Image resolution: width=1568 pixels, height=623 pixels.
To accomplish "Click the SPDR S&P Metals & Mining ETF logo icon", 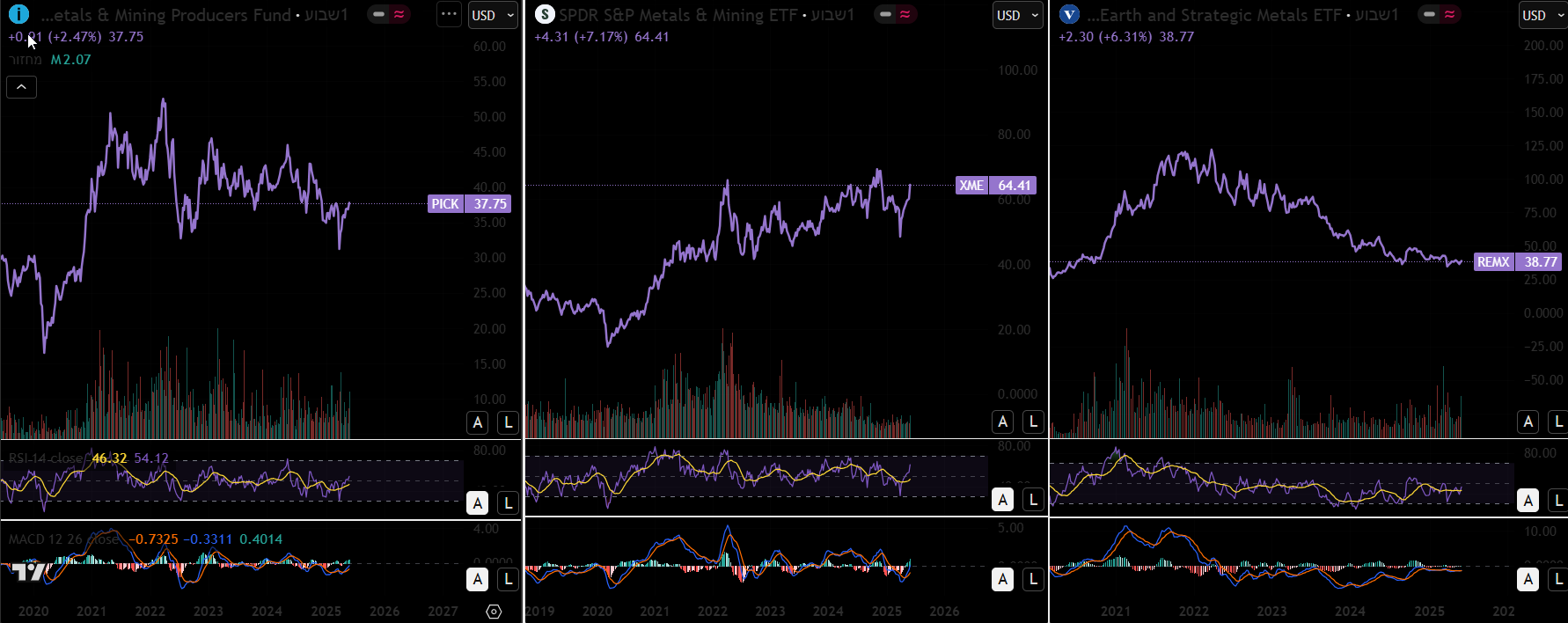I will coord(545,15).
